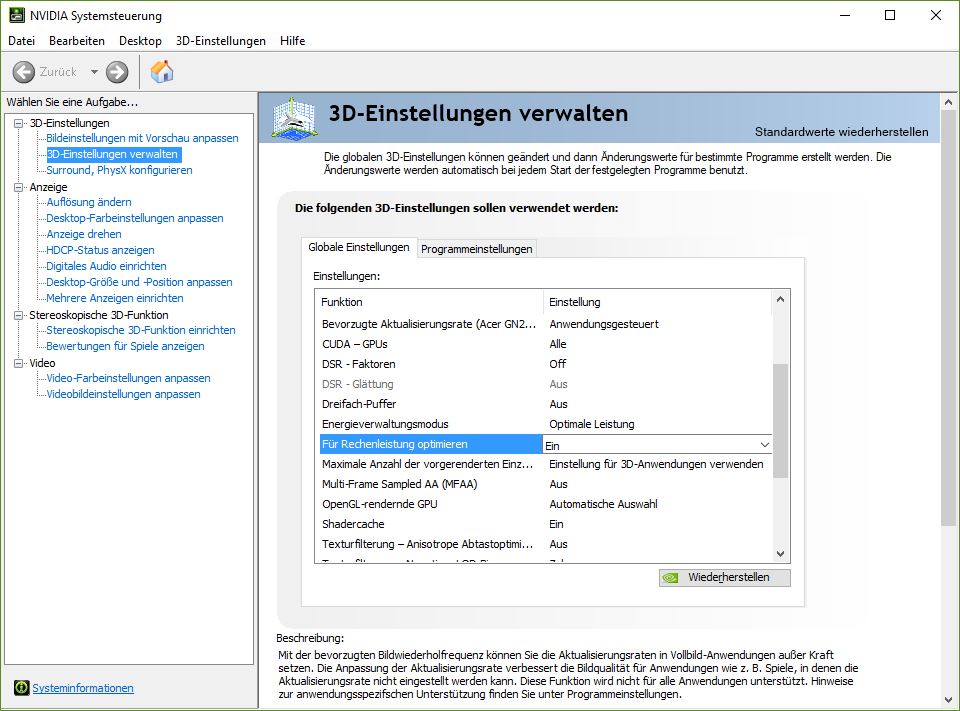Click the Anwendungsgesteuert value
This screenshot has width=960, height=711.
(x=604, y=324)
